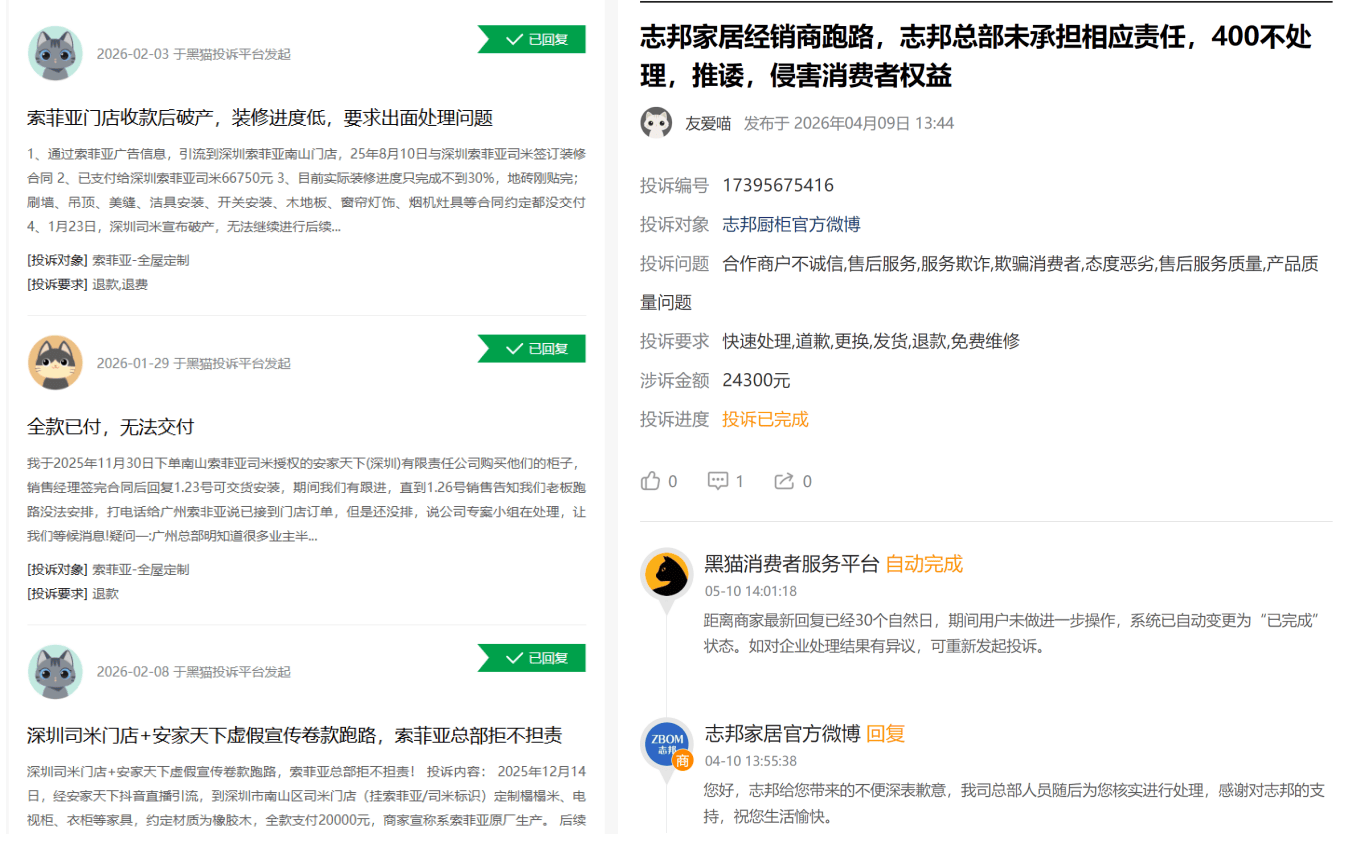This screenshot has height=862, width=1370.
Task: Click the thumbs-up like icon
Action: point(651,481)
